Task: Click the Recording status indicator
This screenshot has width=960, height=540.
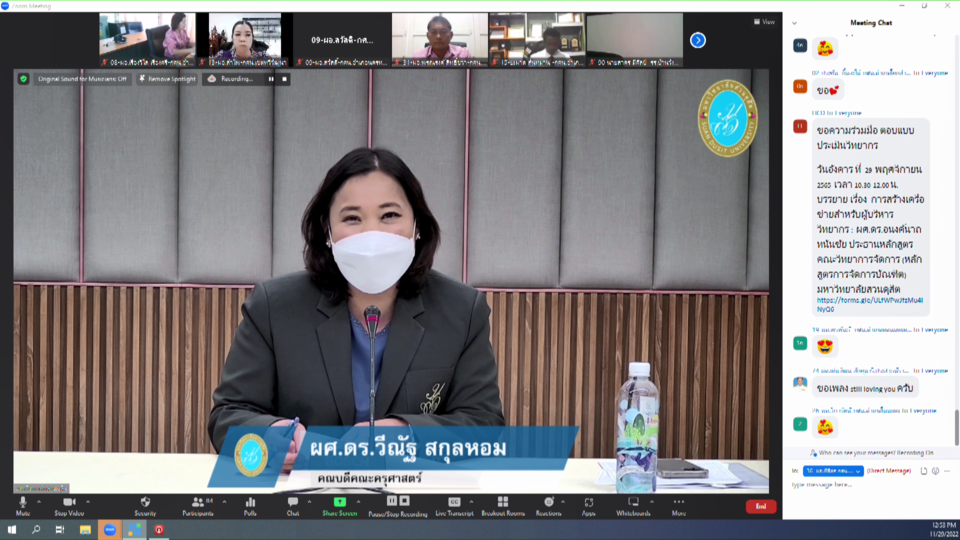Action: pyautogui.click(x=231, y=79)
